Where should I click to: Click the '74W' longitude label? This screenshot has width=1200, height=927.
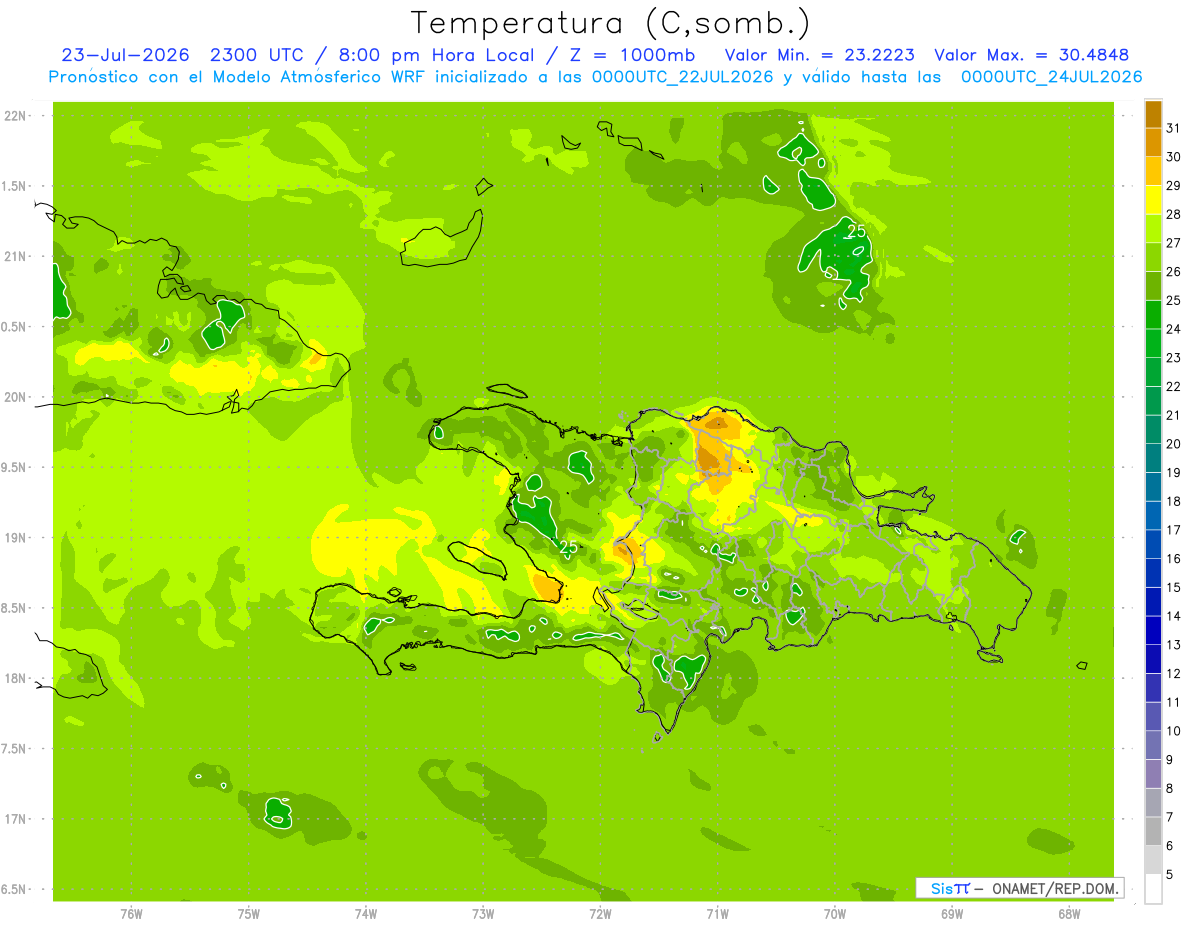point(365,913)
